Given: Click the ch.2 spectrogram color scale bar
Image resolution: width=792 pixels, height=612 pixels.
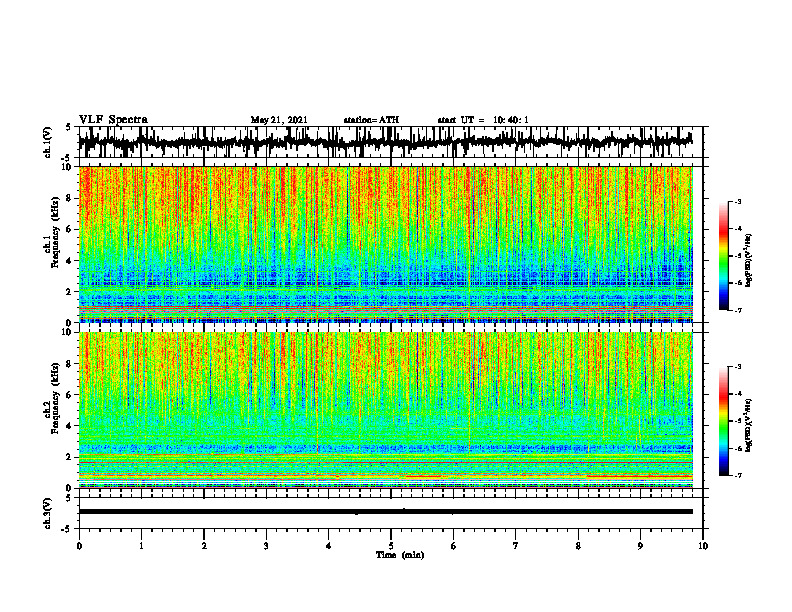Looking at the screenshot, I should [724, 421].
